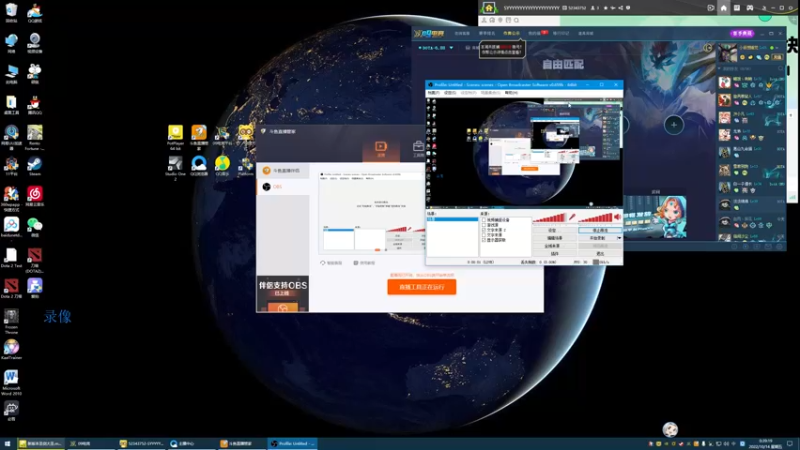Click the home icon in YY window

coord(723,8)
